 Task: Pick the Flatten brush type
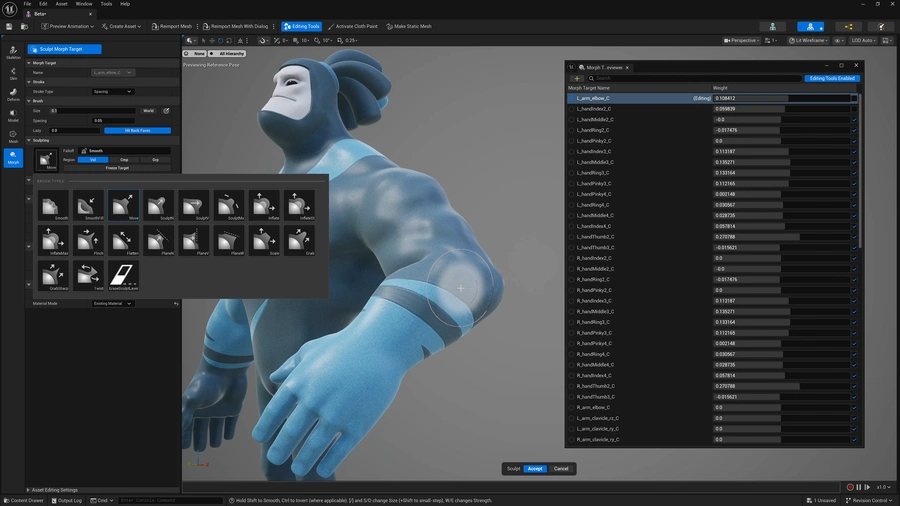(x=124, y=240)
